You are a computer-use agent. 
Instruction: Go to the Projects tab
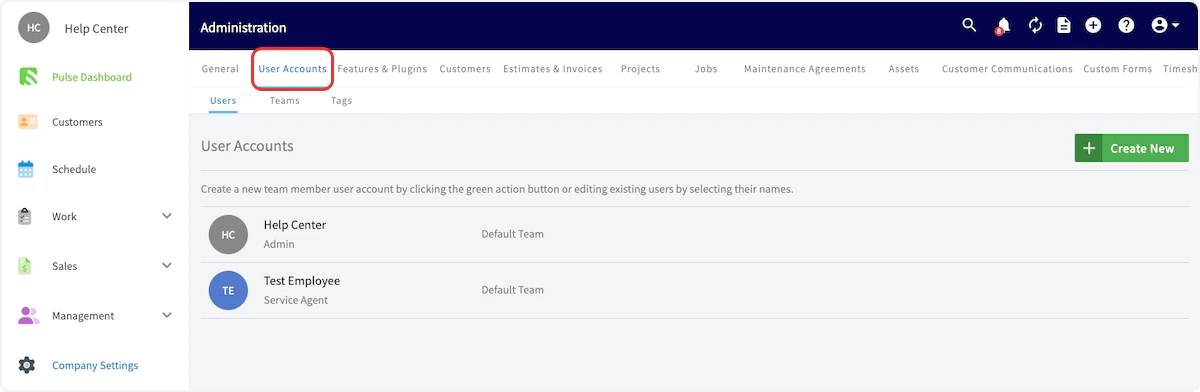point(640,69)
